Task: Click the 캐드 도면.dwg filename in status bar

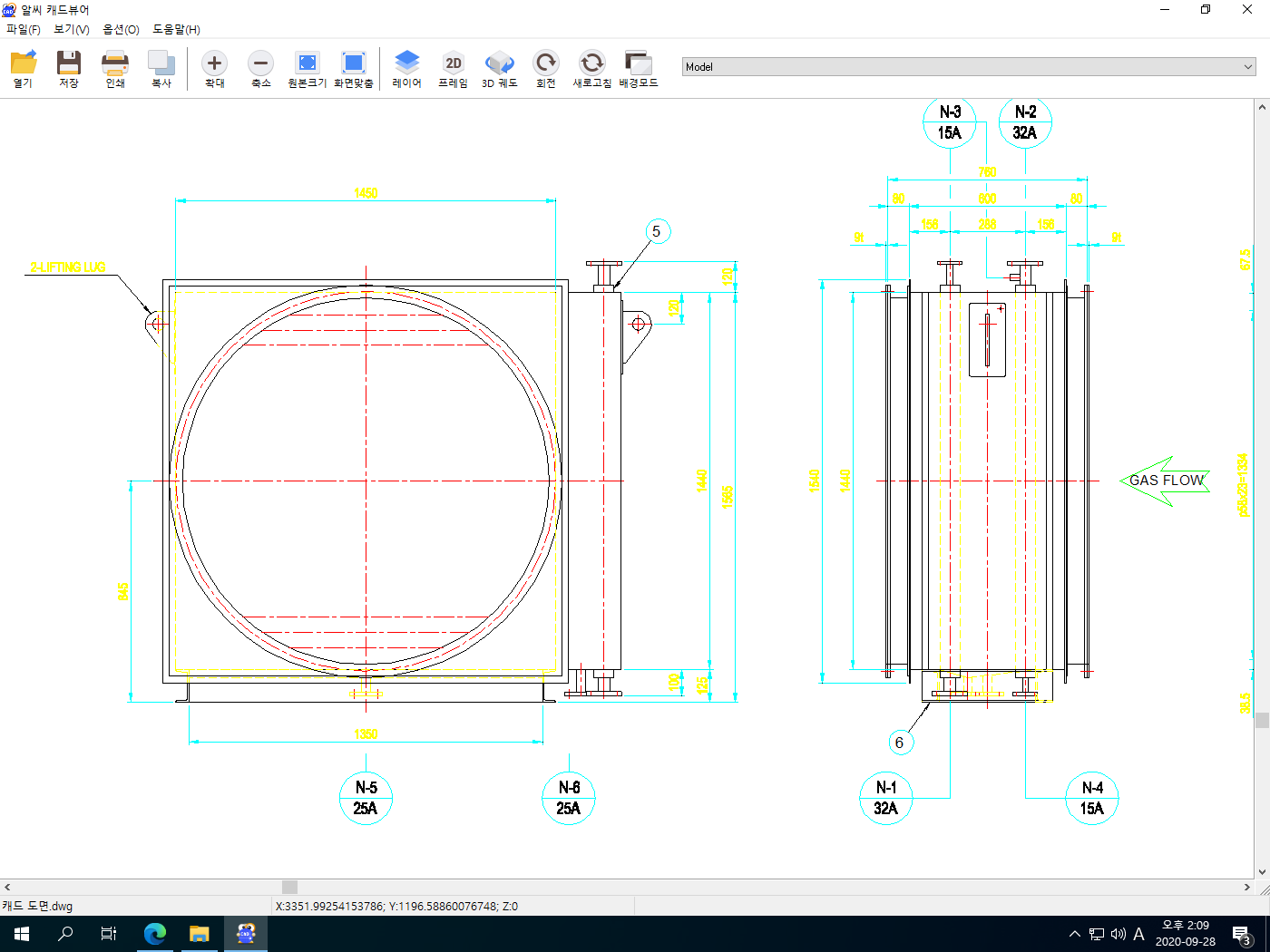Action: pyautogui.click(x=37, y=906)
